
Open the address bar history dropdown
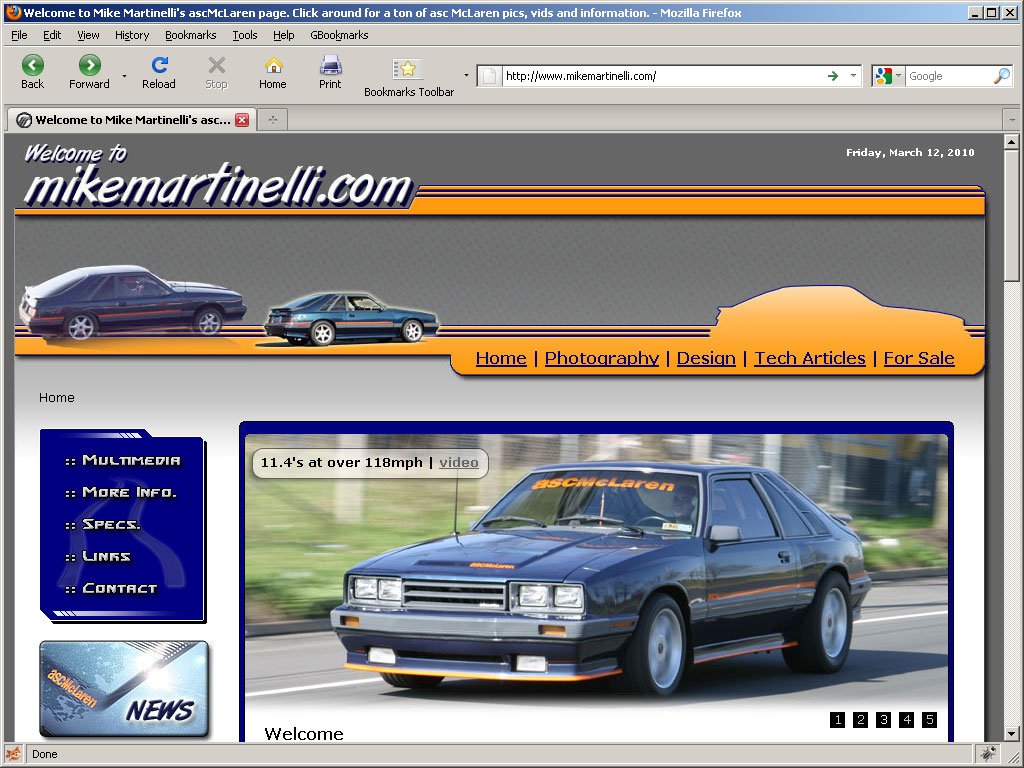pyautogui.click(x=853, y=76)
